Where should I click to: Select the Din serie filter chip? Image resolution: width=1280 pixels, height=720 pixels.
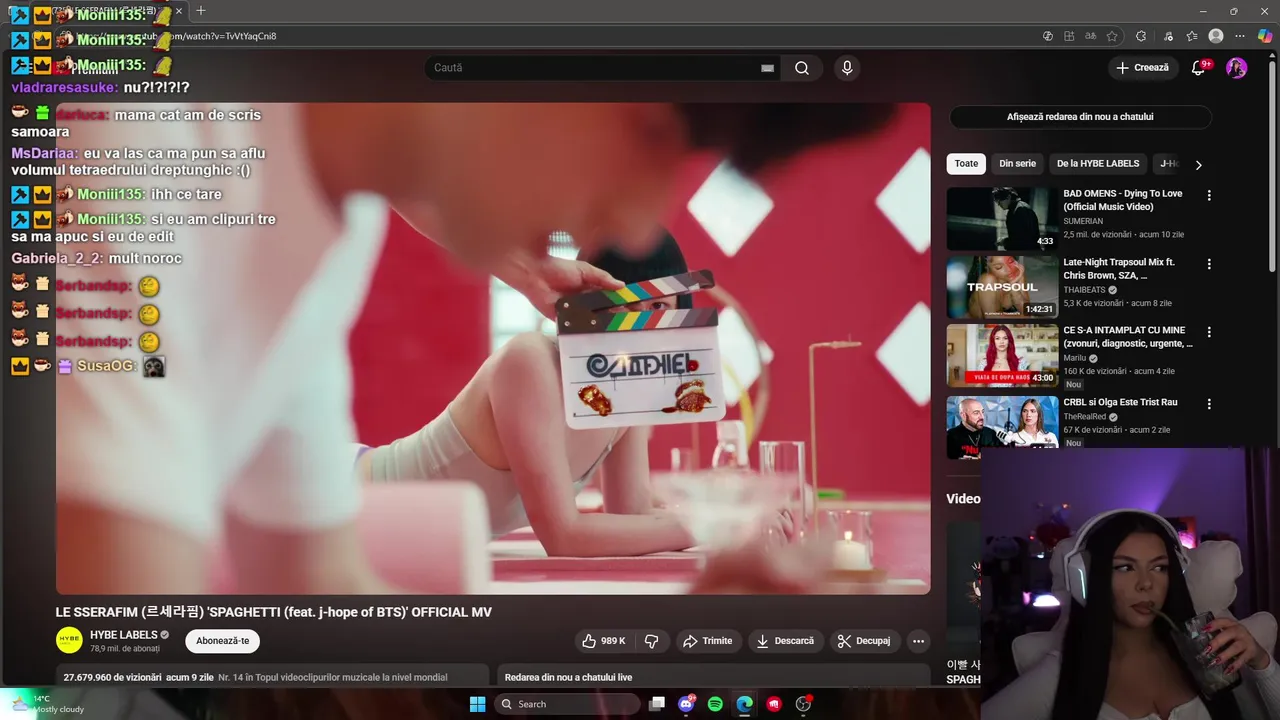pyautogui.click(x=1017, y=164)
